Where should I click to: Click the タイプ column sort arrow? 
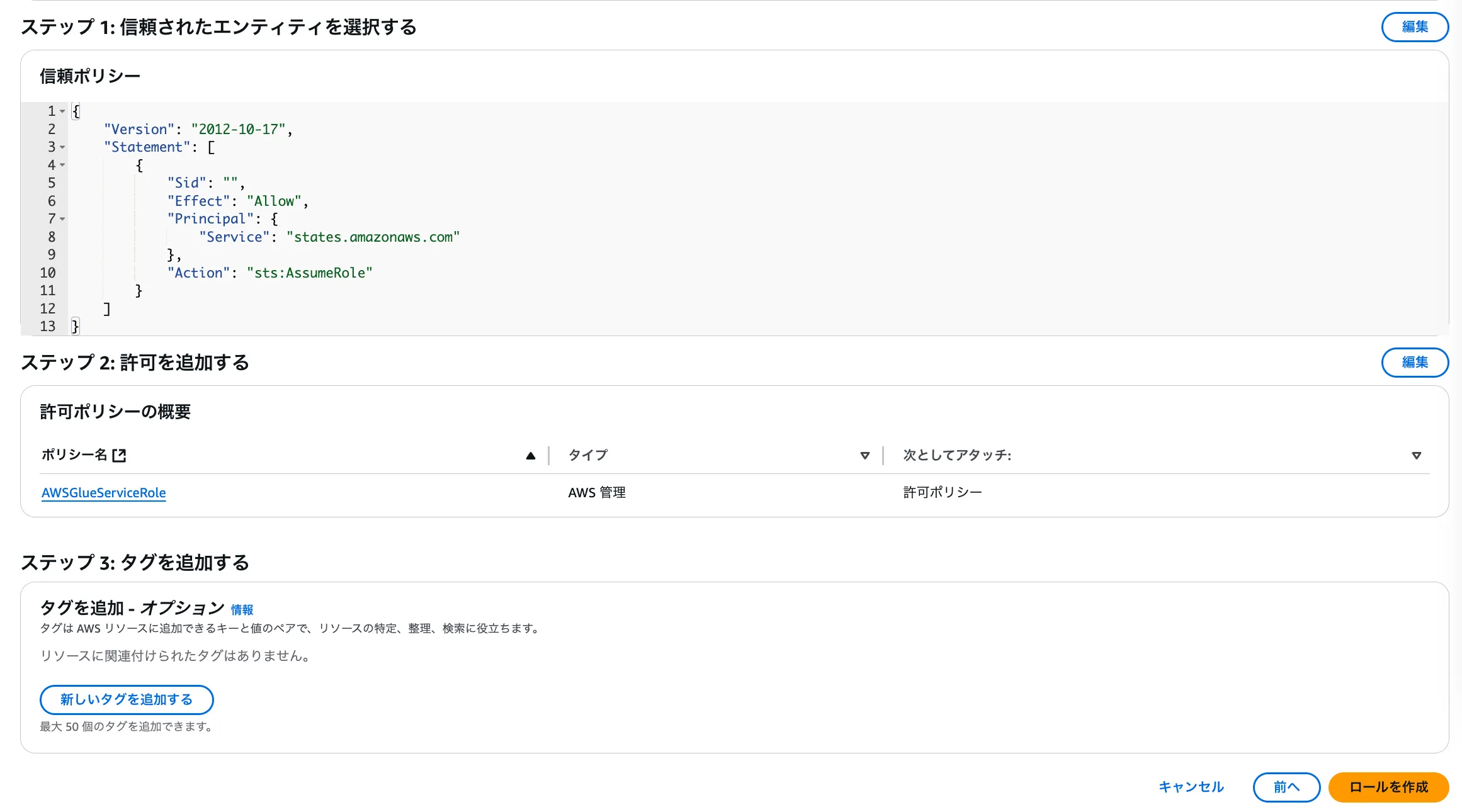click(x=864, y=455)
